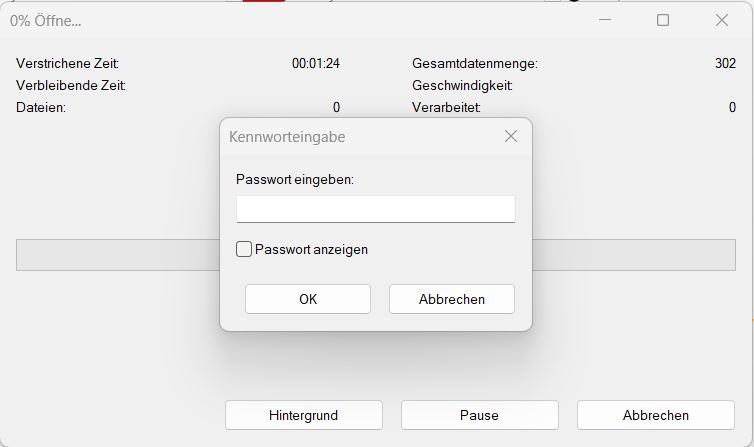Maximize the 0% Öffne window
This screenshot has width=754, height=447.
[663, 20]
